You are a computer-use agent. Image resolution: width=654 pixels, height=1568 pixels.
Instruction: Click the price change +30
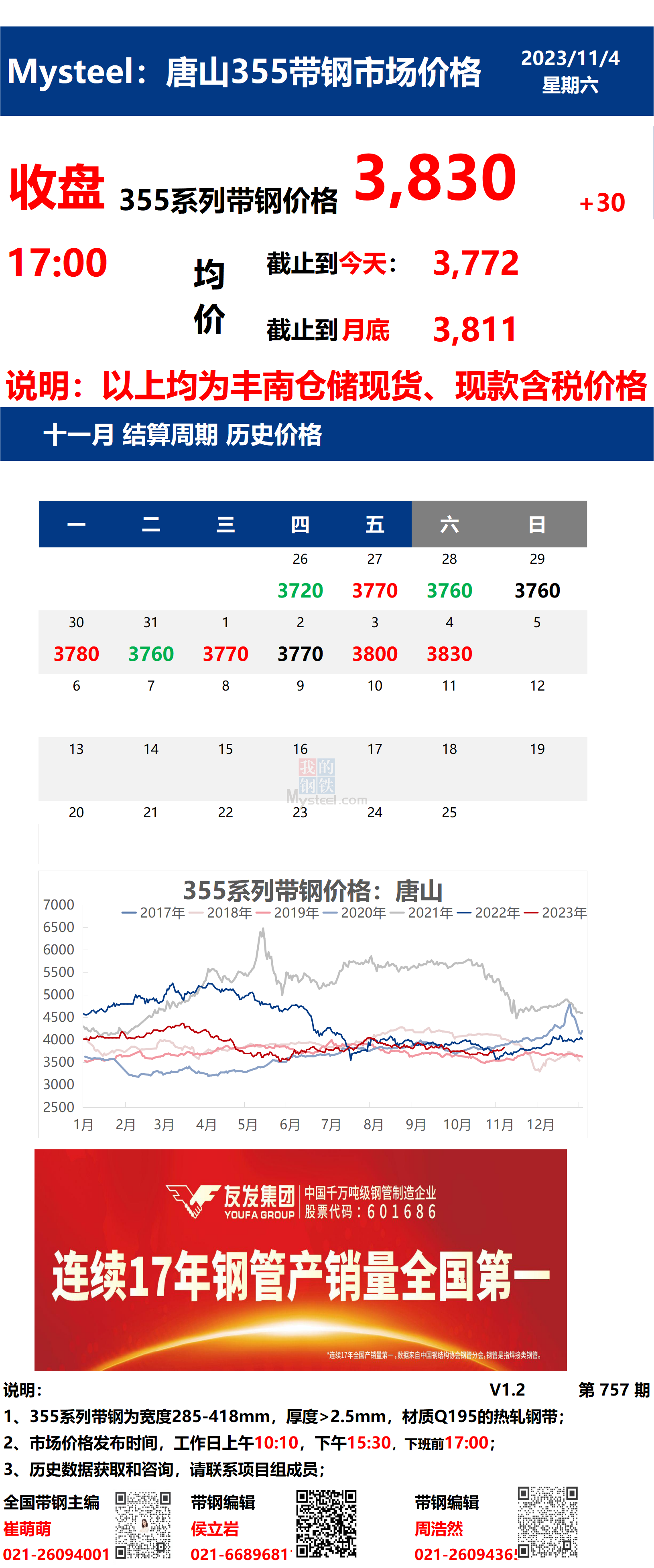point(602,203)
